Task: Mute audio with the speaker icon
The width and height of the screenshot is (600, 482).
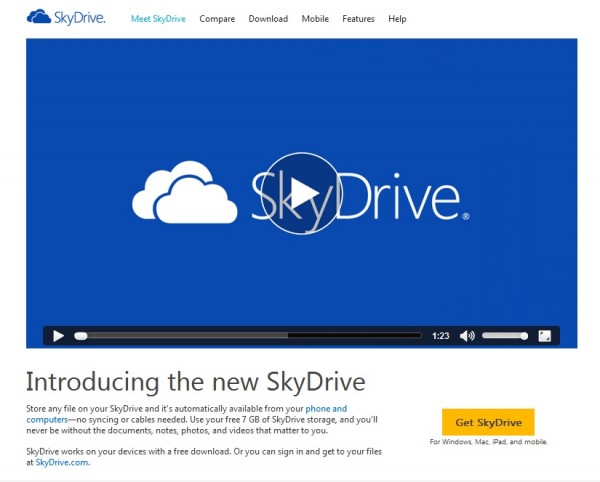Action: click(x=467, y=336)
